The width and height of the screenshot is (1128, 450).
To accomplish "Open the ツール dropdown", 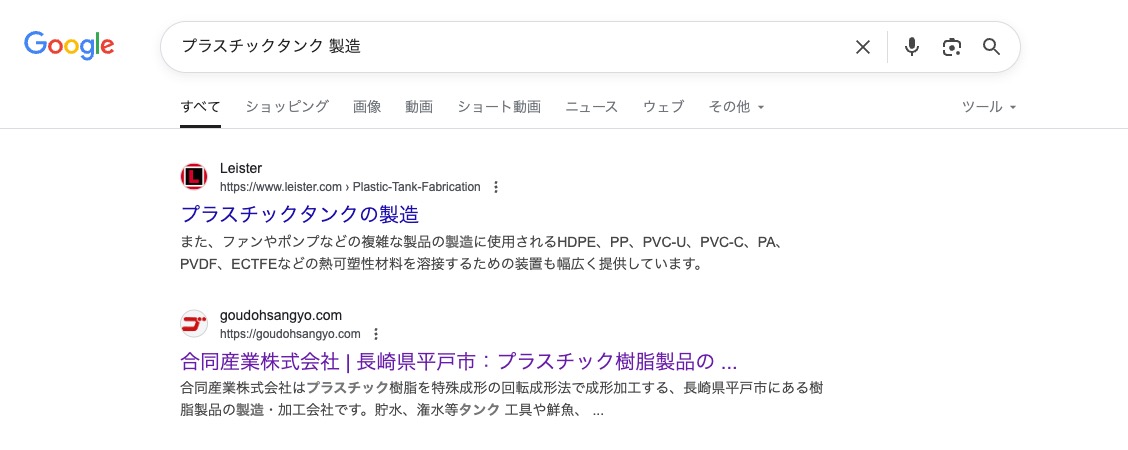I will coord(989,107).
